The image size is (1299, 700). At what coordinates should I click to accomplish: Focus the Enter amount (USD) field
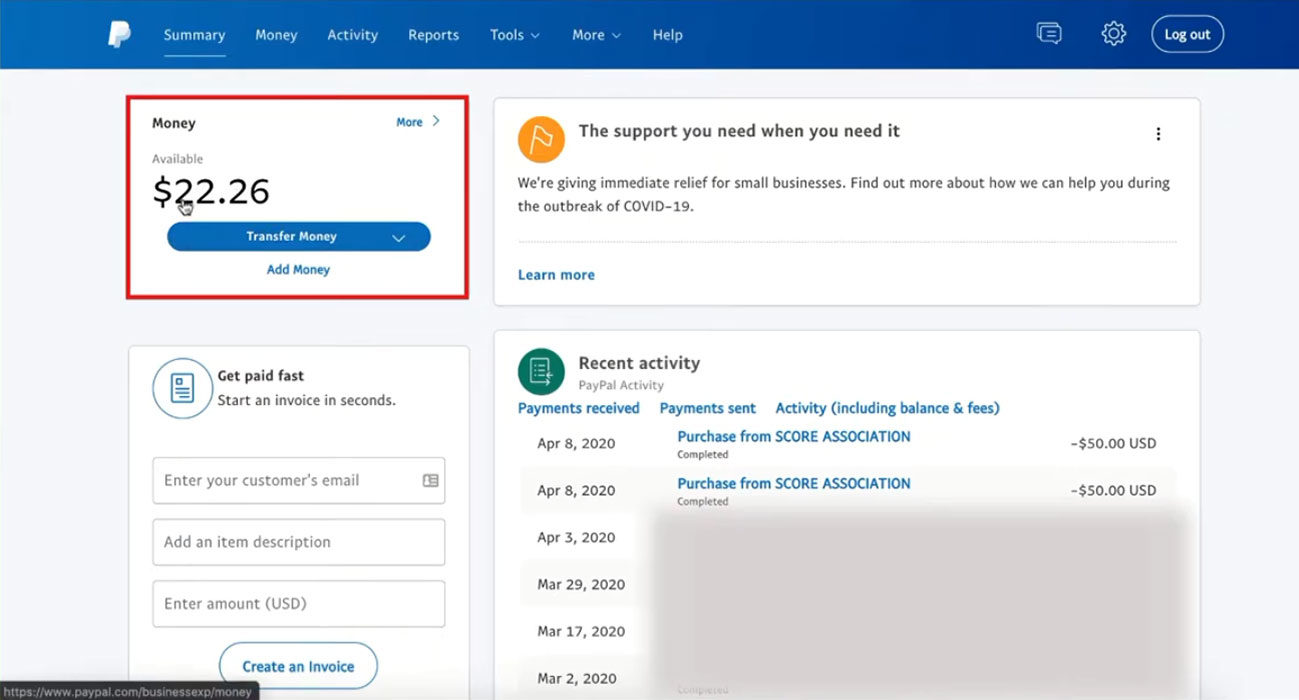(298, 604)
